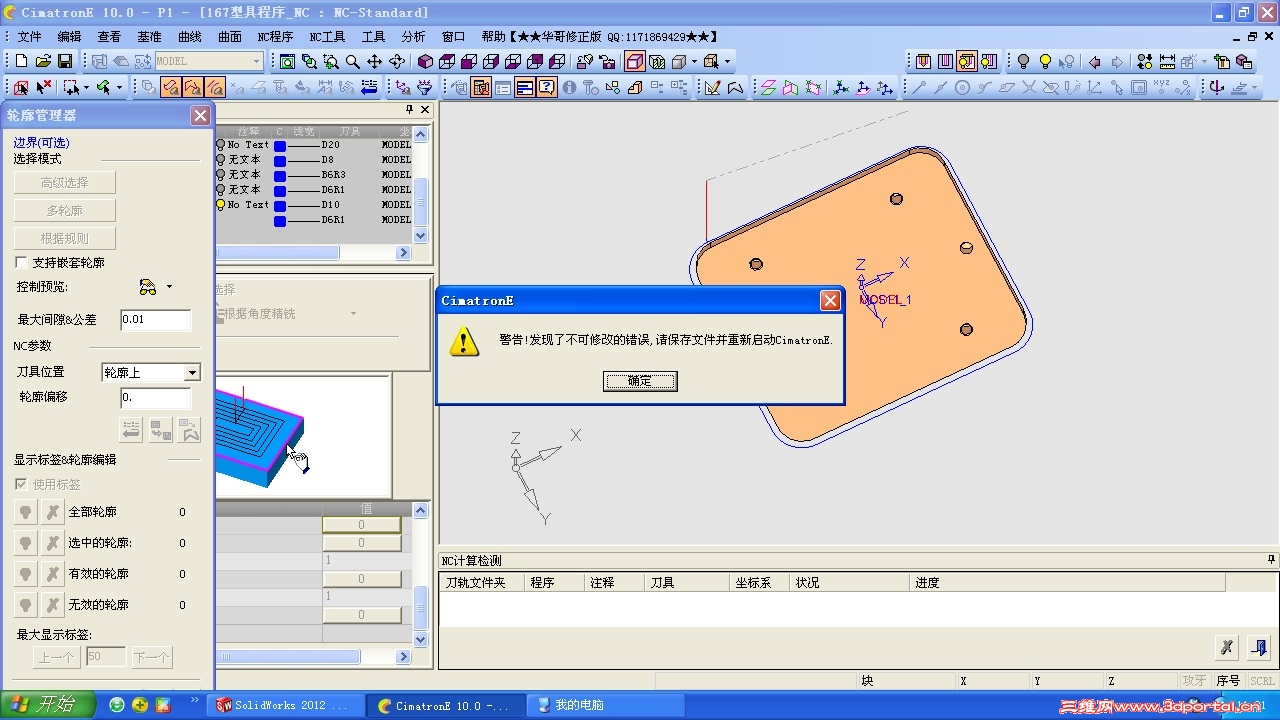
Task: Open the 根据角度精铣 dropdown
Action: point(353,314)
